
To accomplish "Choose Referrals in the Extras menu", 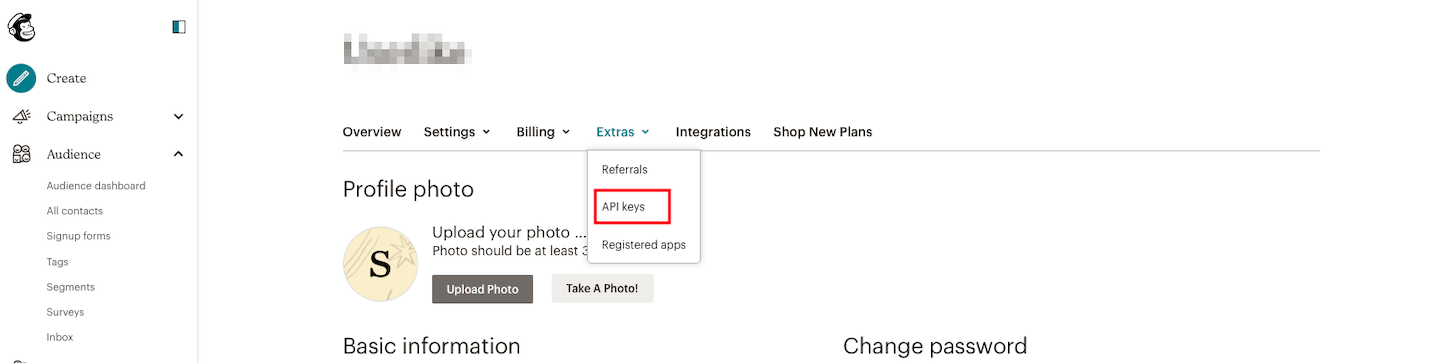I will (625, 170).
